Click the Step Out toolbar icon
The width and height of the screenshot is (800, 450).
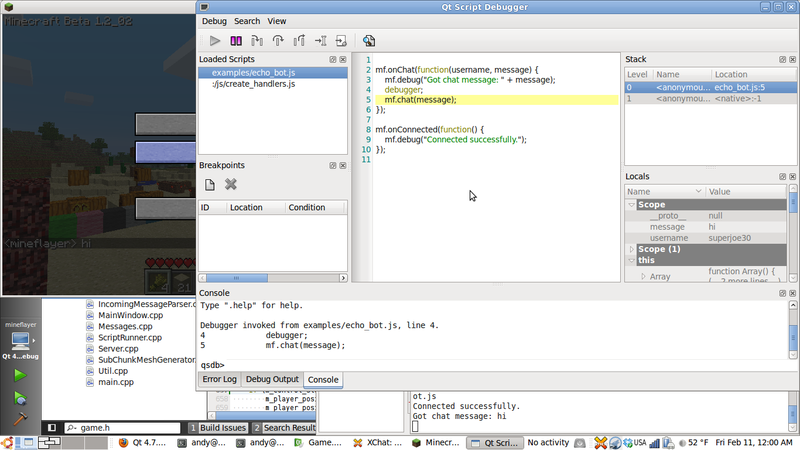pyautogui.click(x=299, y=41)
